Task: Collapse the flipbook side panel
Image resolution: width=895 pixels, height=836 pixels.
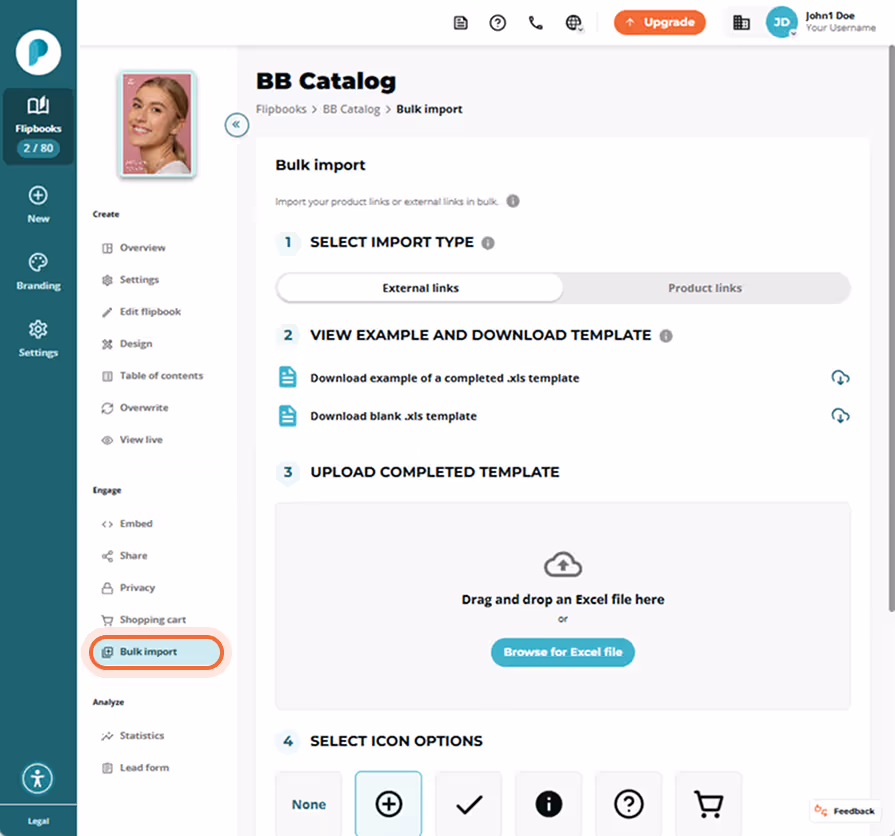Action: 236,124
